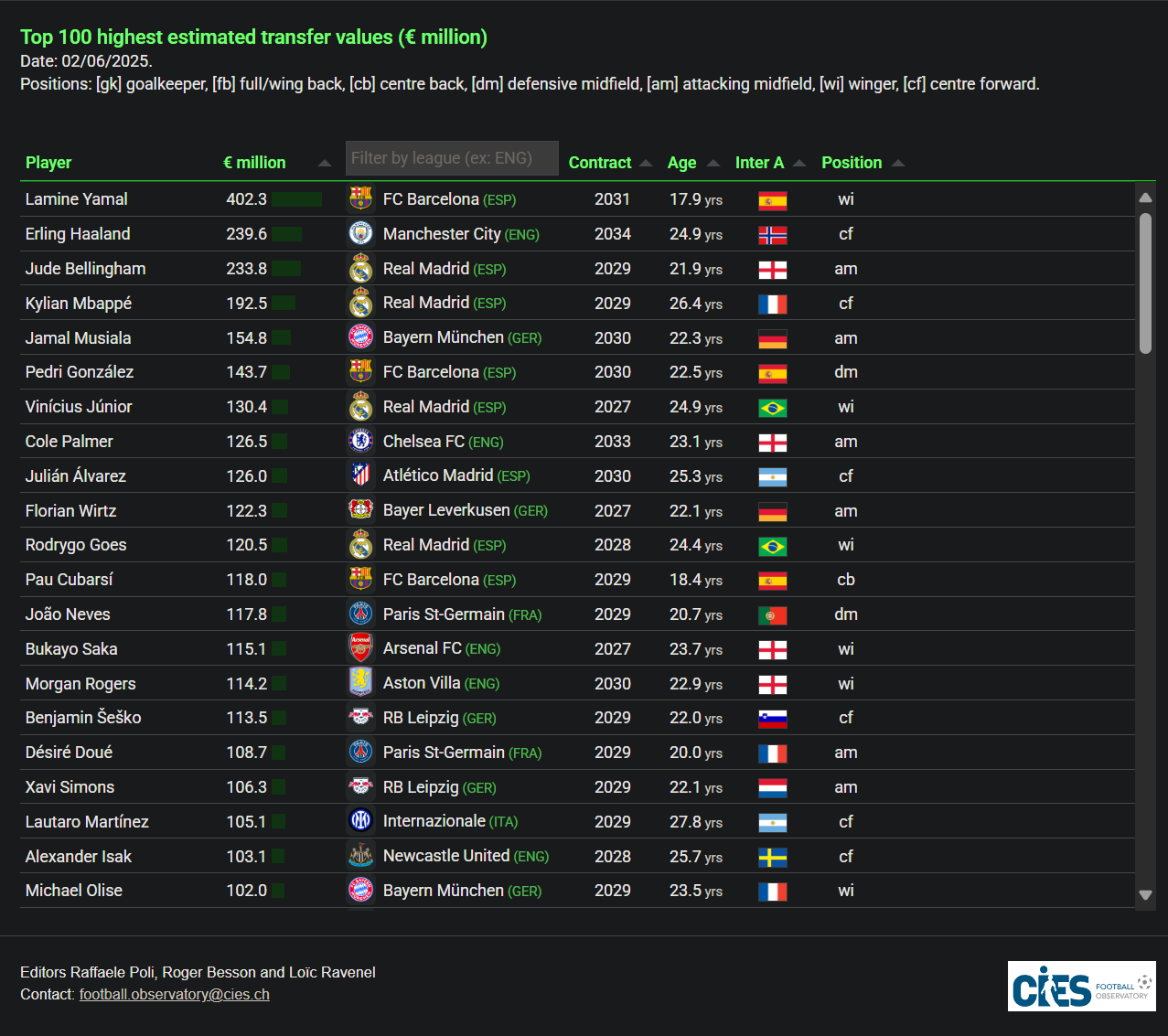This screenshot has height=1036, width=1168.
Task: Sort the table by Contract arrow
Action: (646, 164)
